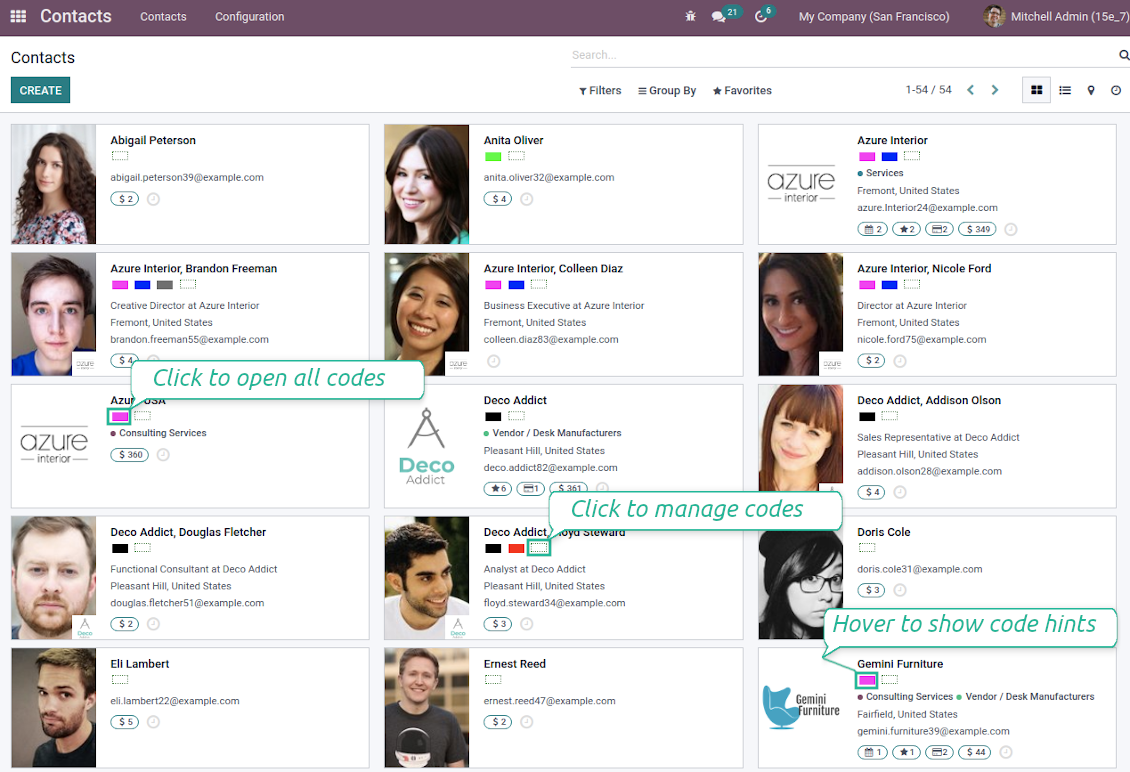Open Gemini Furniture logo thumbnail
The image size is (1130, 772).
click(x=801, y=707)
